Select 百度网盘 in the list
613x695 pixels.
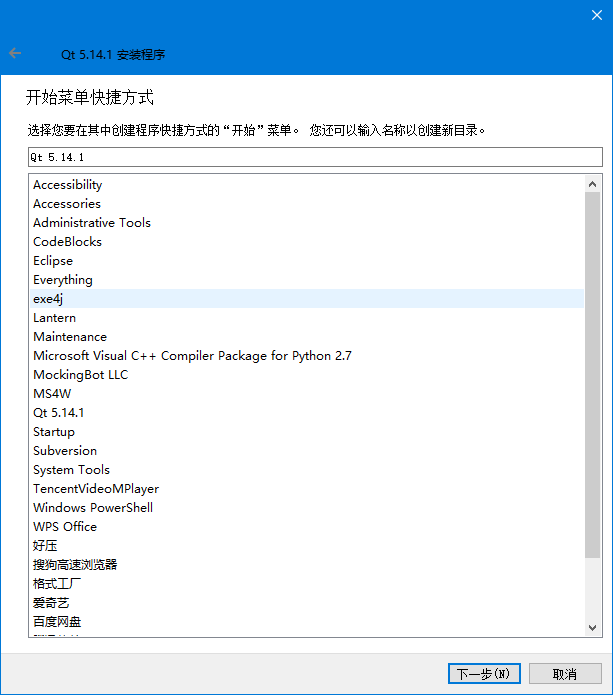(x=307, y=622)
